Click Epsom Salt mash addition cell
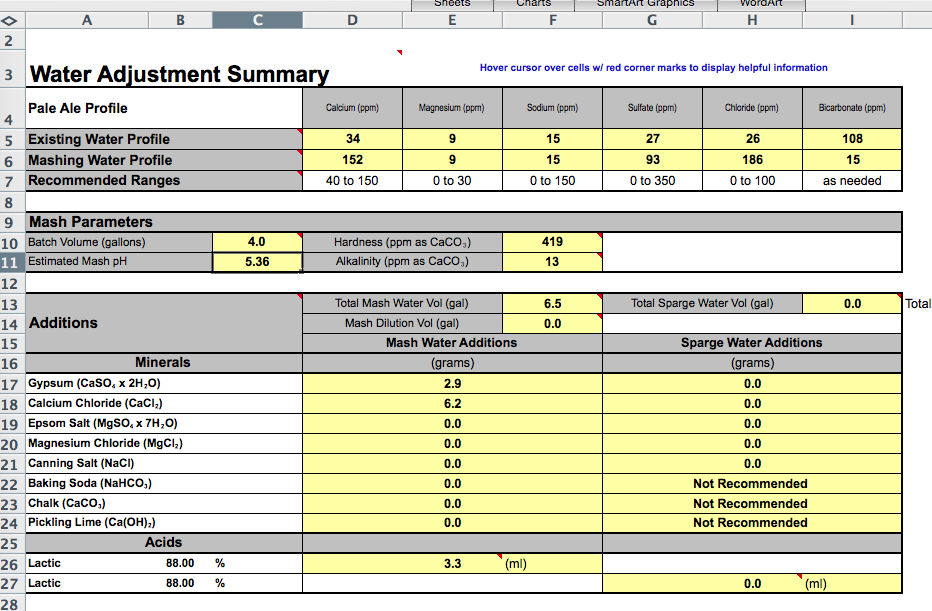This screenshot has width=932, height=611. coord(452,424)
